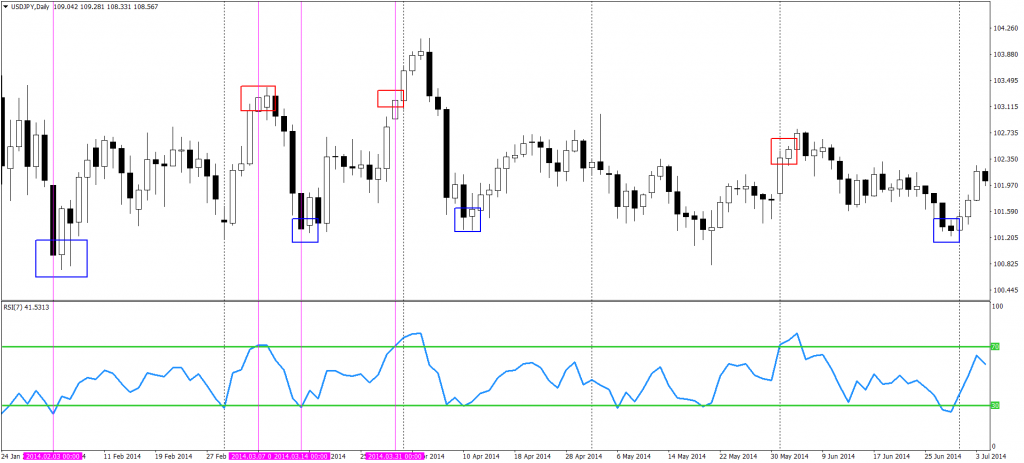Select the red rectangle at early March high
The width and height of the screenshot is (1024, 463).
(258, 98)
